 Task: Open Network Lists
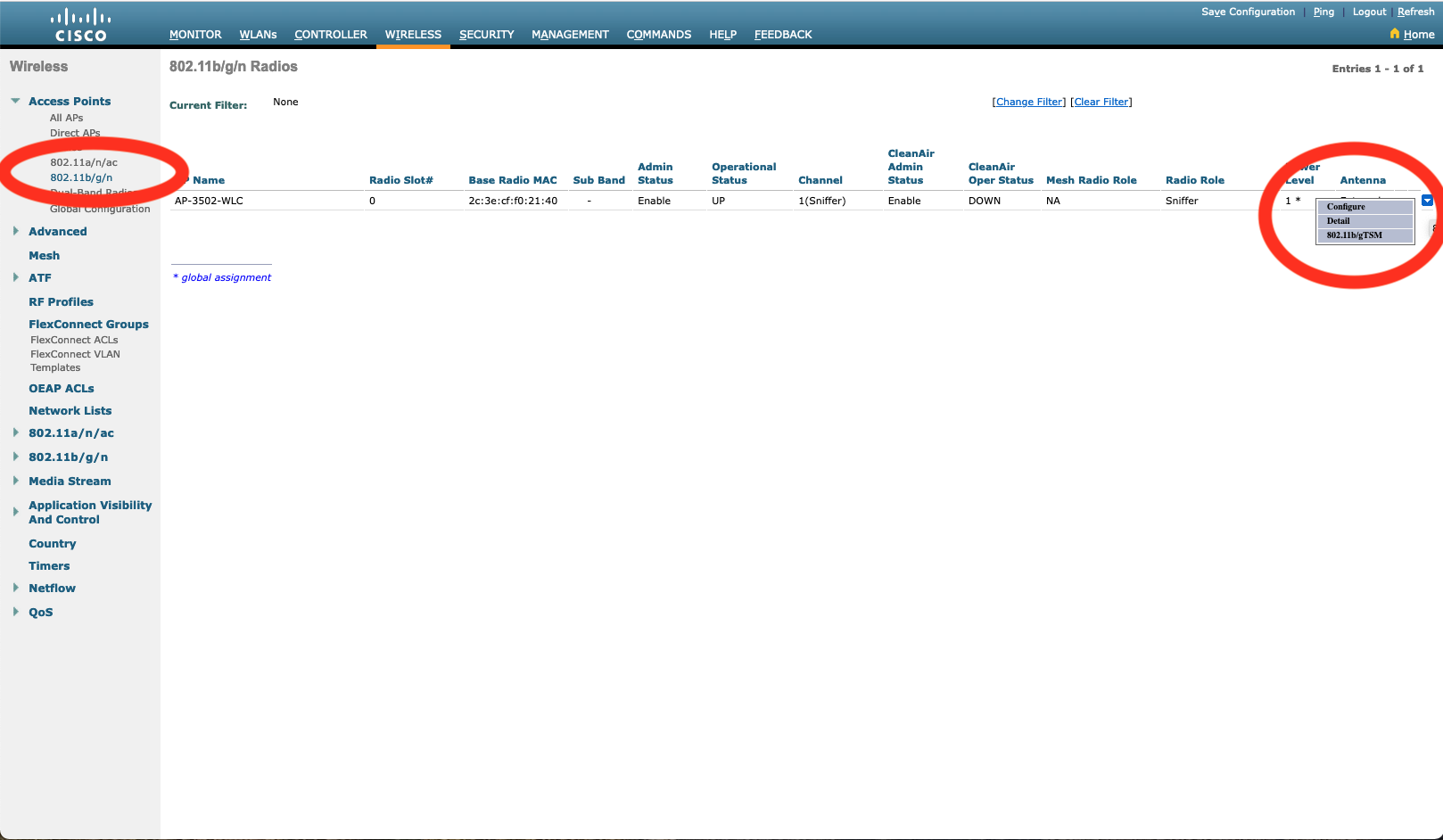tap(70, 410)
